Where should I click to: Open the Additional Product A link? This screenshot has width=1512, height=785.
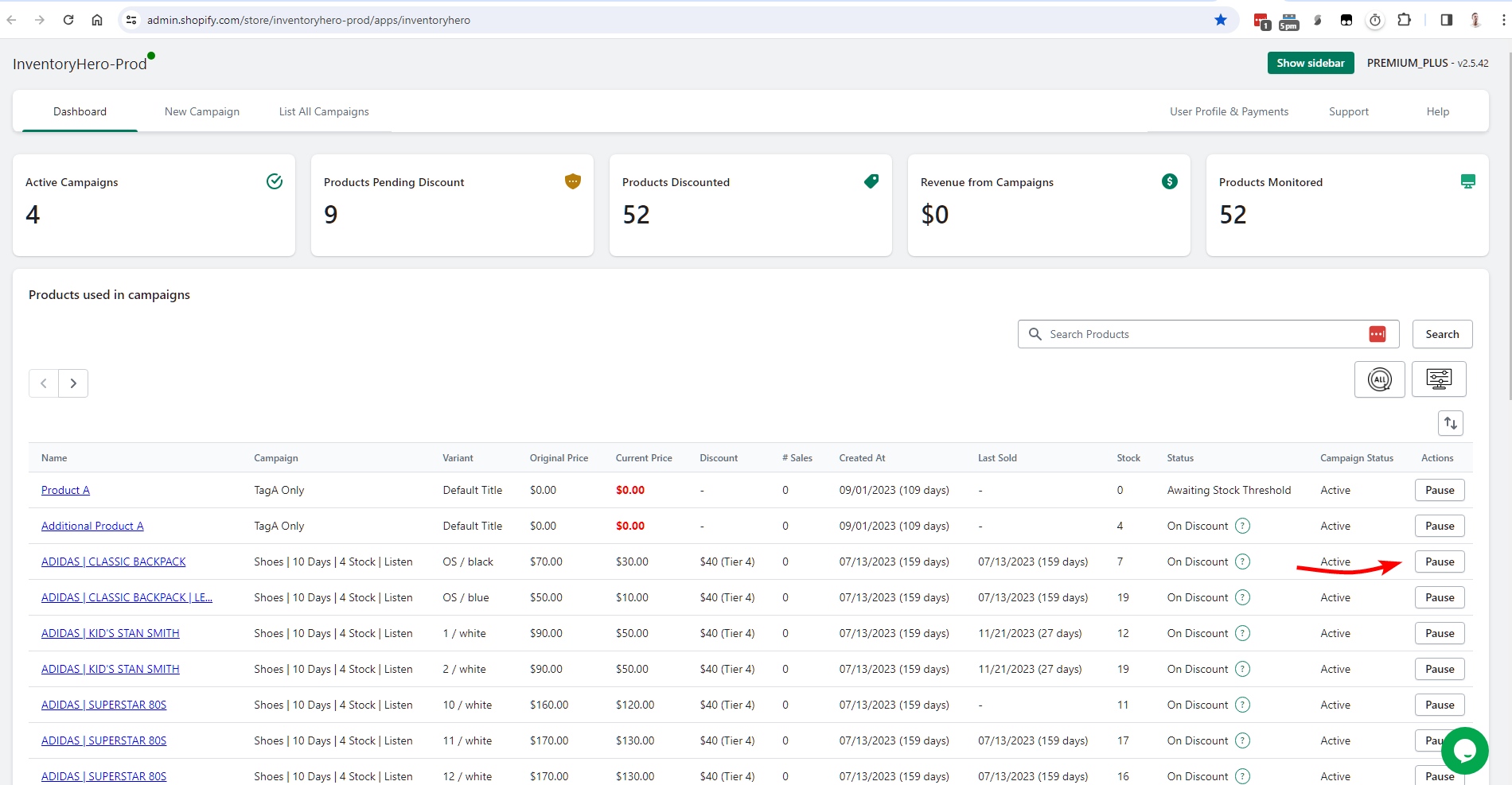pos(92,526)
